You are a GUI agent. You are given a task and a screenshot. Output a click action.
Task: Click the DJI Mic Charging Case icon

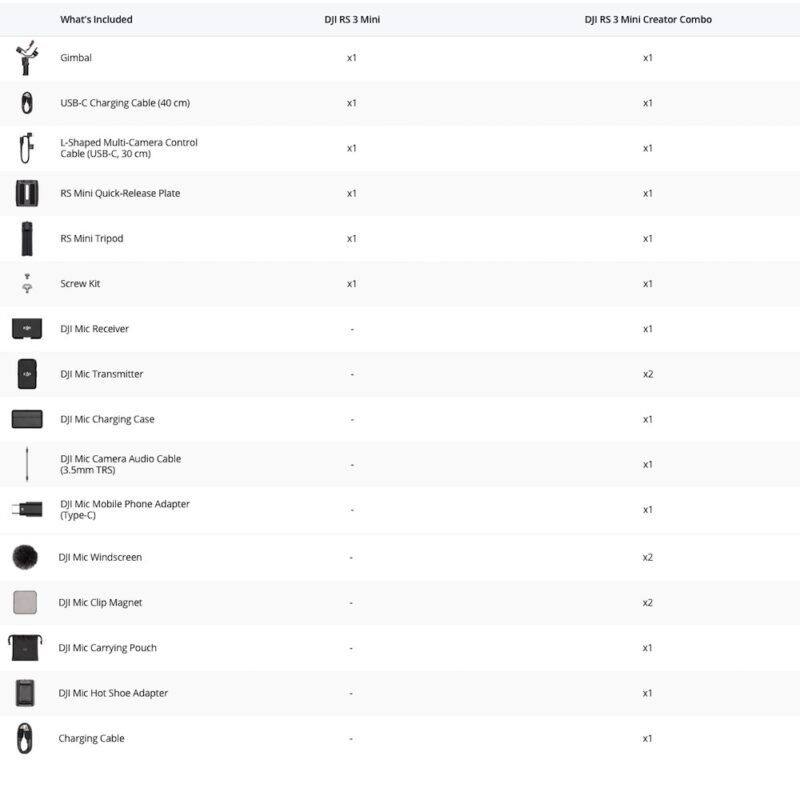27,419
